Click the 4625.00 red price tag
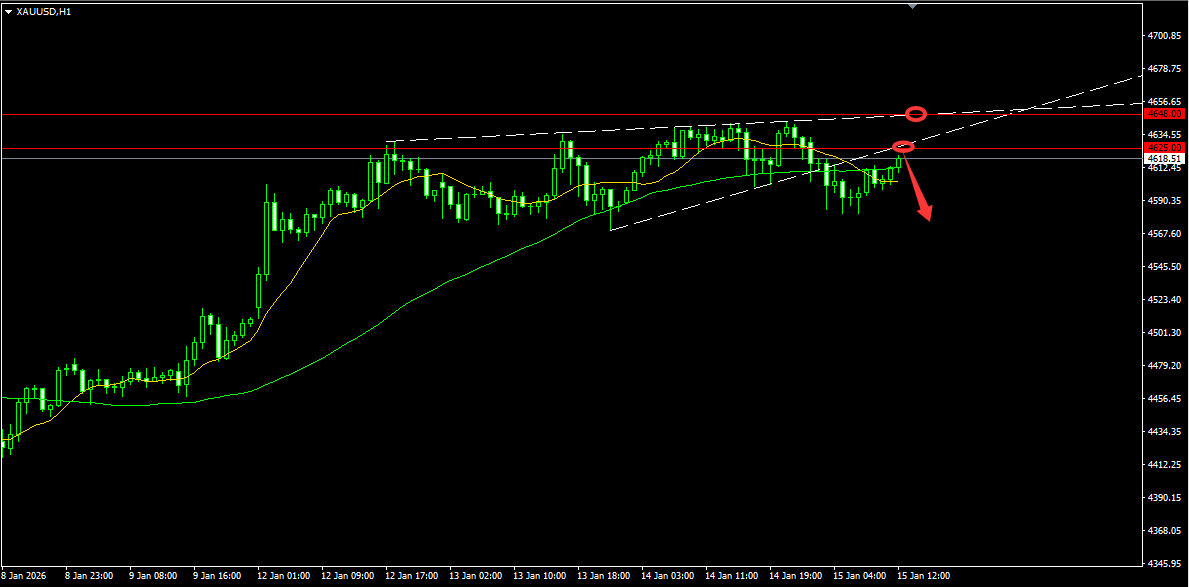This screenshot has width=1189, height=587. [x=1163, y=147]
